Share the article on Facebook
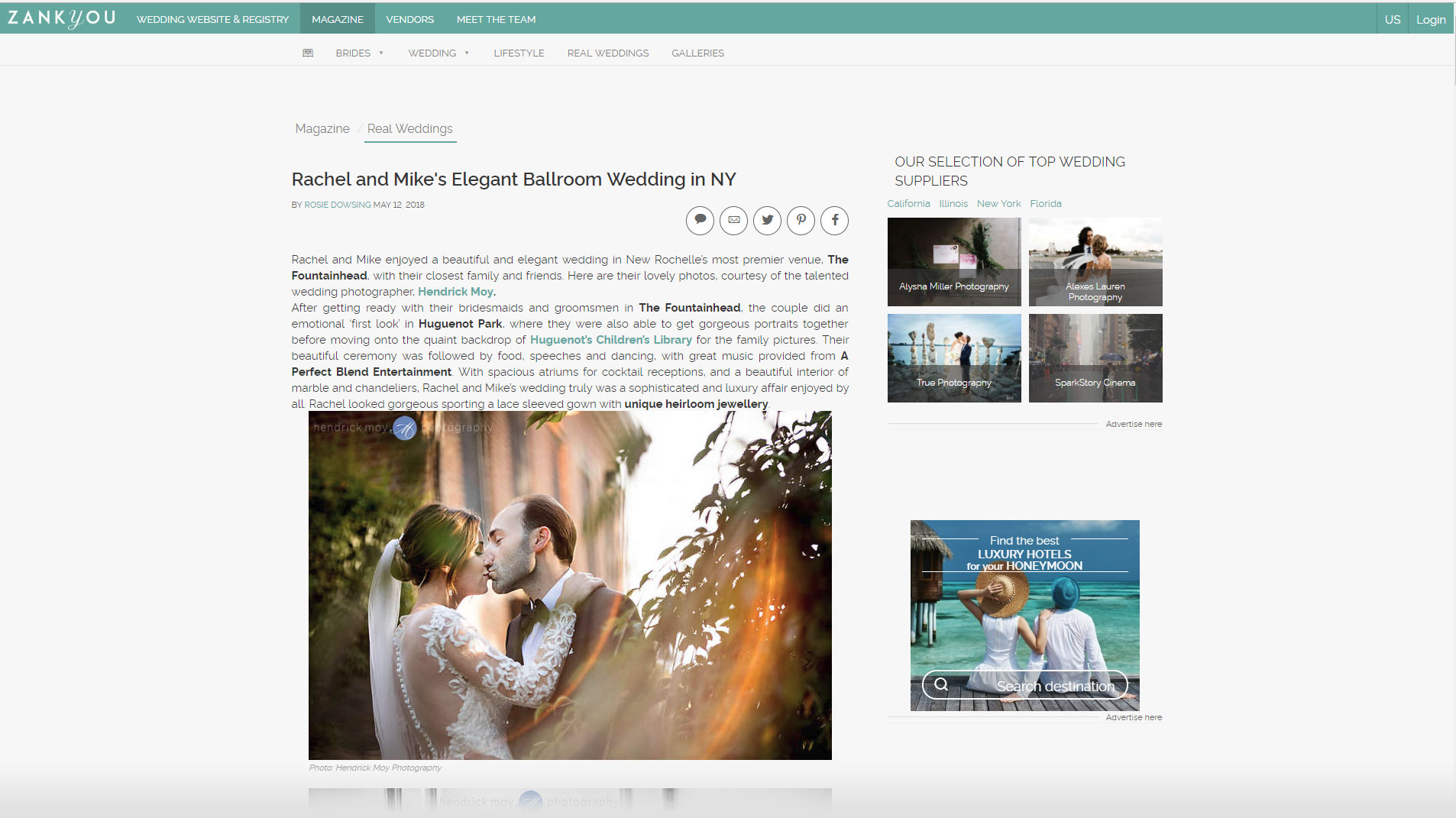This screenshot has width=1456, height=818. click(835, 220)
